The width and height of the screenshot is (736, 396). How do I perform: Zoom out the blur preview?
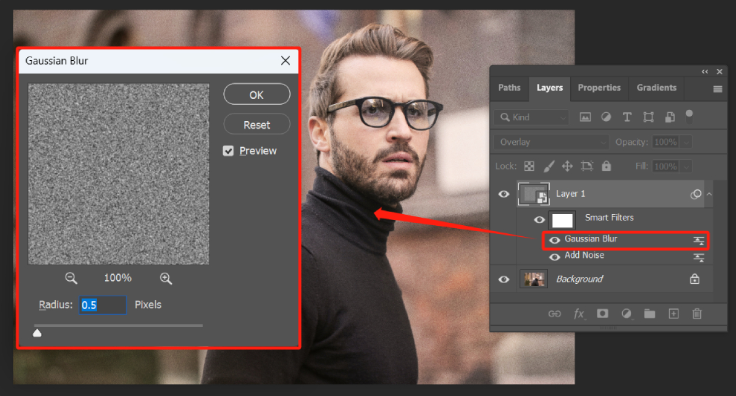(x=71, y=278)
